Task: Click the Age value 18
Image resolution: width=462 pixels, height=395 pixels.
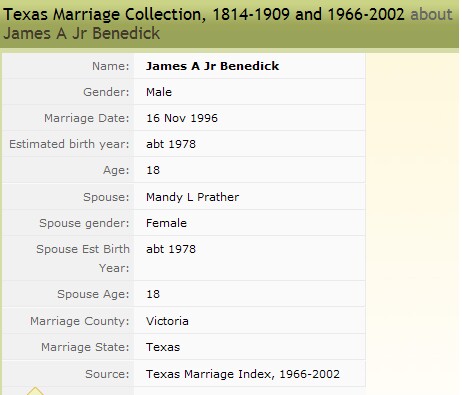Action: pos(153,170)
